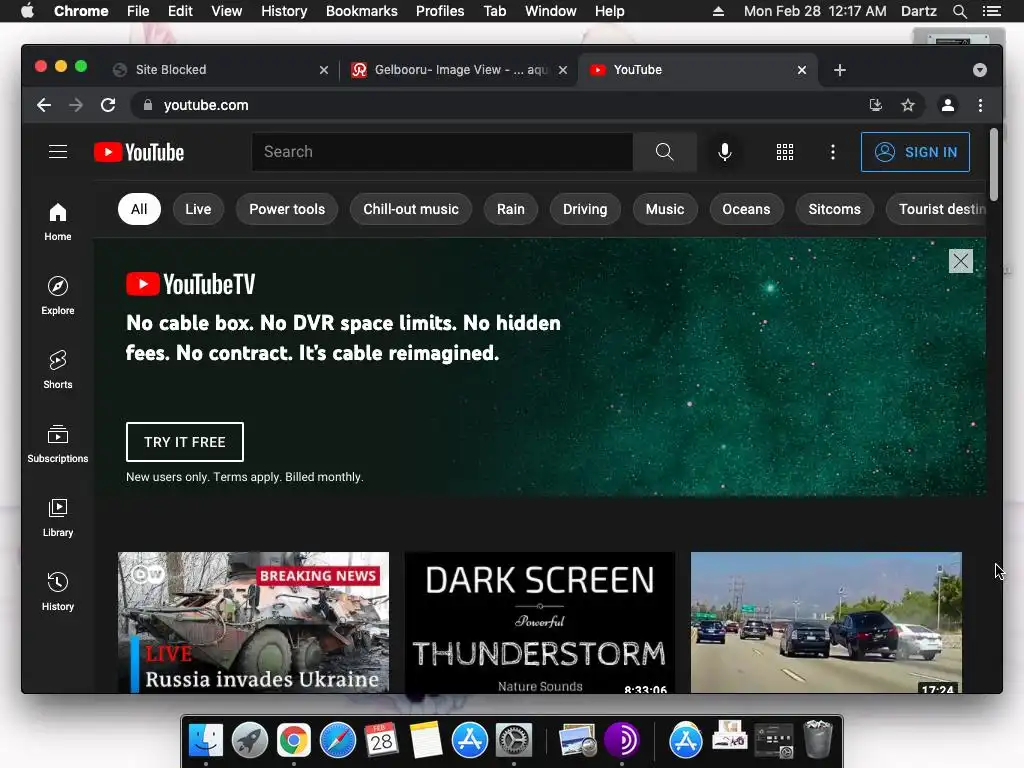
Task: Open the YouTube apps grid icon
Action: coord(784,152)
